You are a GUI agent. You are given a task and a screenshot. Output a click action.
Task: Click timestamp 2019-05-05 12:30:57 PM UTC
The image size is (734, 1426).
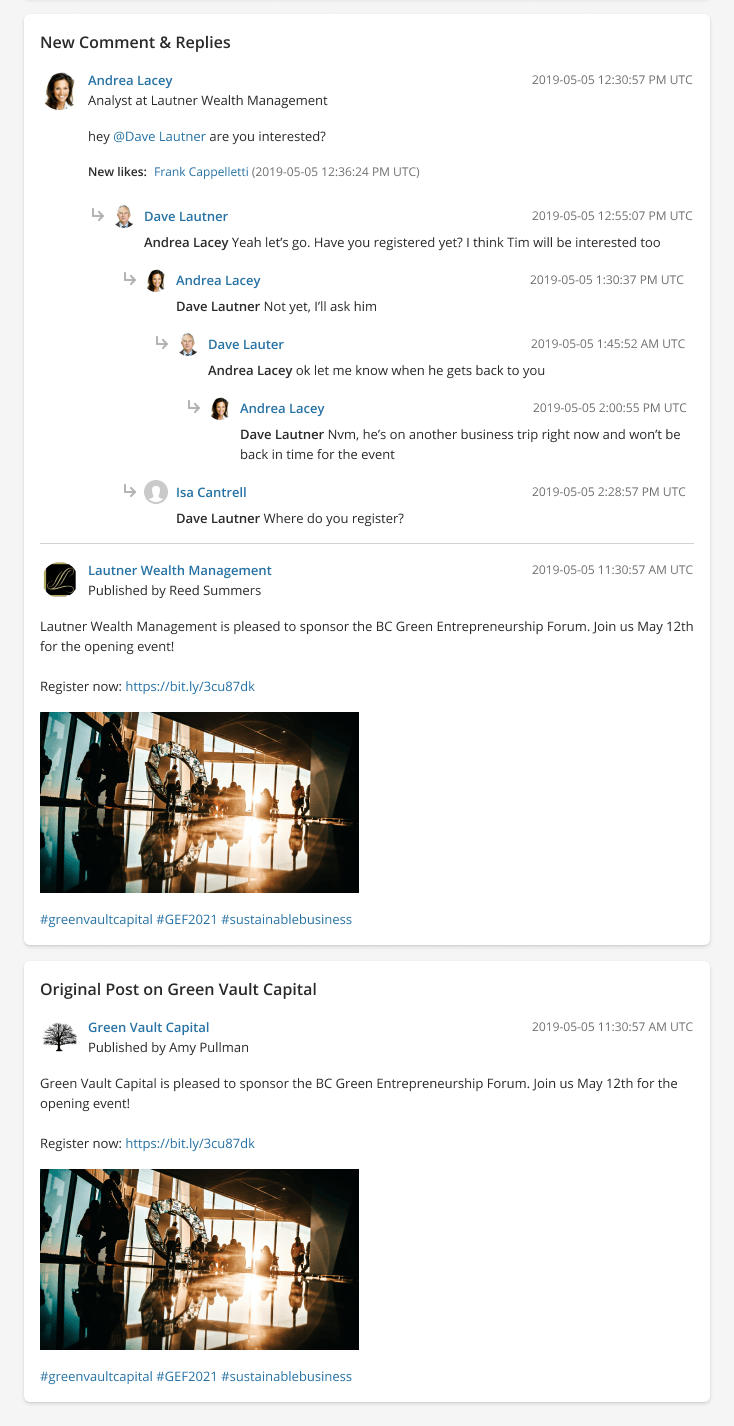(612, 80)
